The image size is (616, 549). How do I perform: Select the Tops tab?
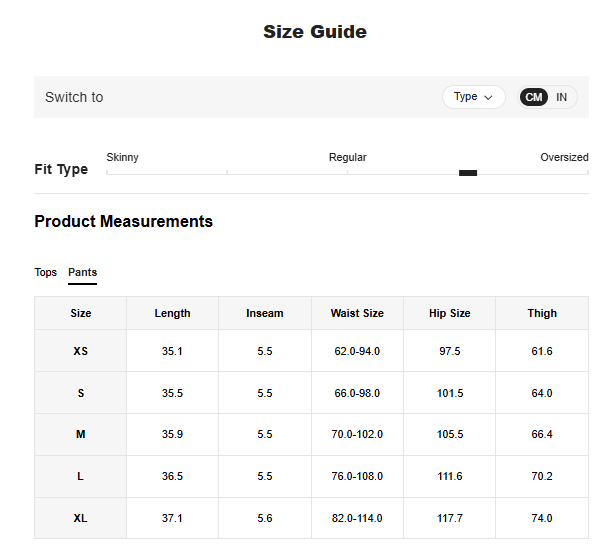click(46, 272)
